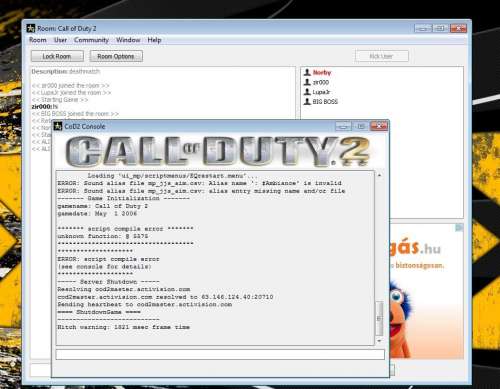Click 'gamename: Call of Duty 2' console line

coord(103,206)
